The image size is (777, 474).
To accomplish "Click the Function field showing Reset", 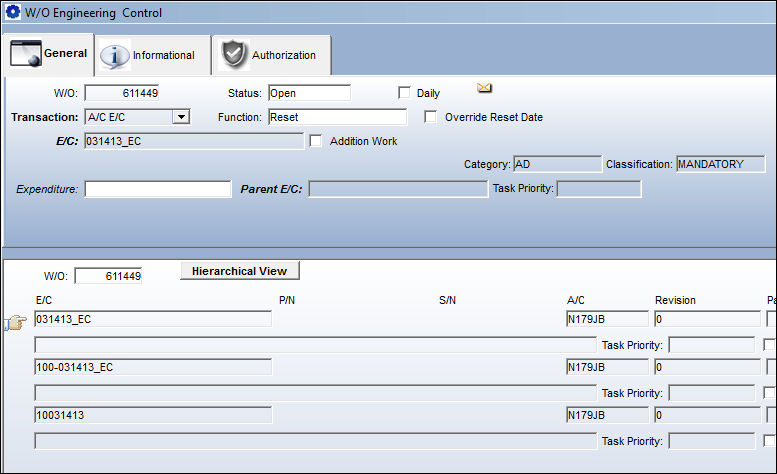I will (337, 117).
